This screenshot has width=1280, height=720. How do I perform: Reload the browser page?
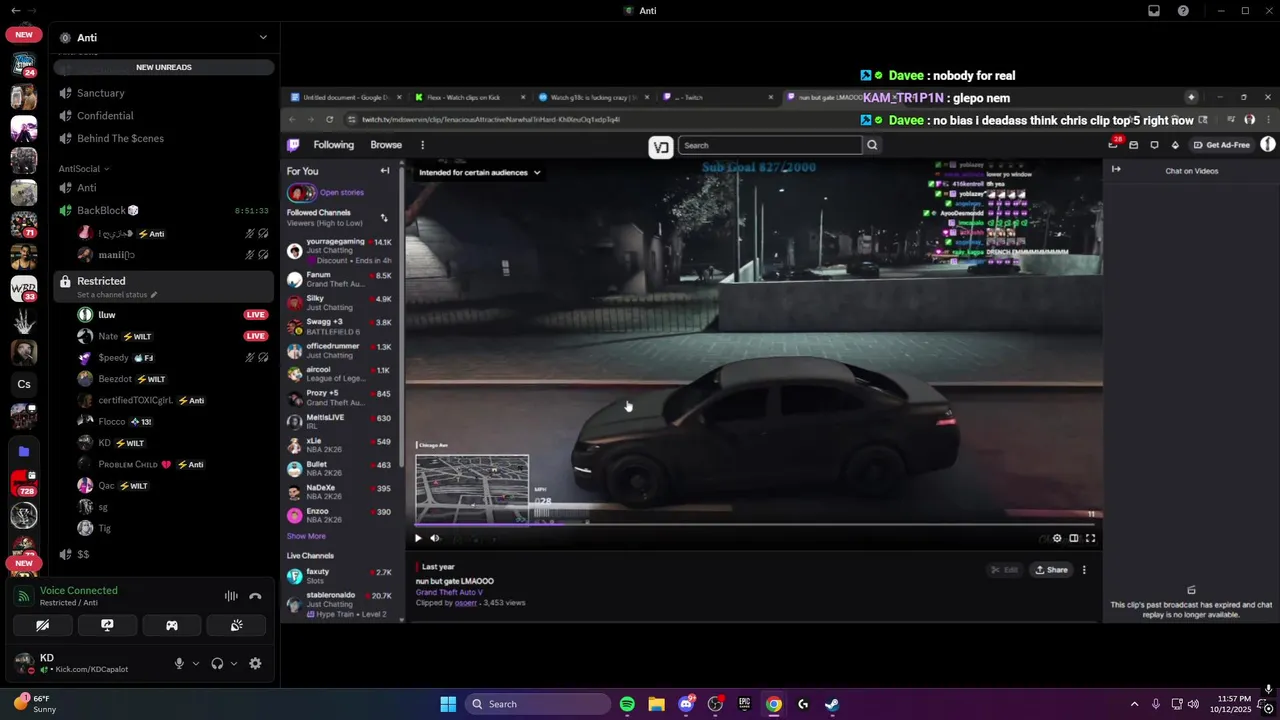coord(329,119)
